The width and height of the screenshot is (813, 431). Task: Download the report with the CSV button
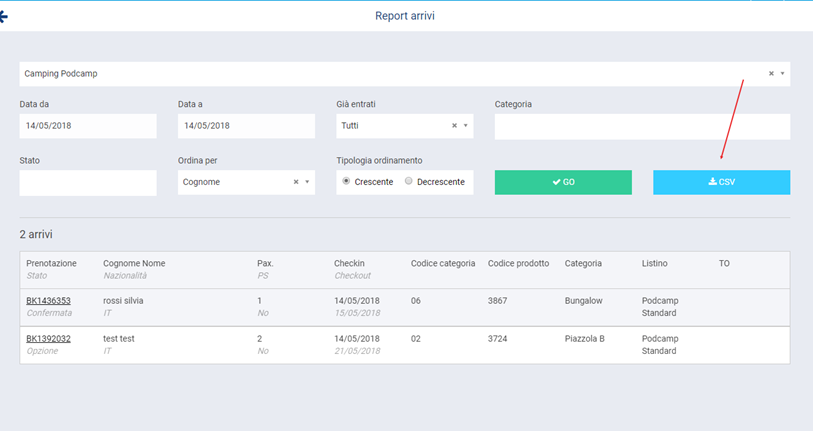point(721,182)
